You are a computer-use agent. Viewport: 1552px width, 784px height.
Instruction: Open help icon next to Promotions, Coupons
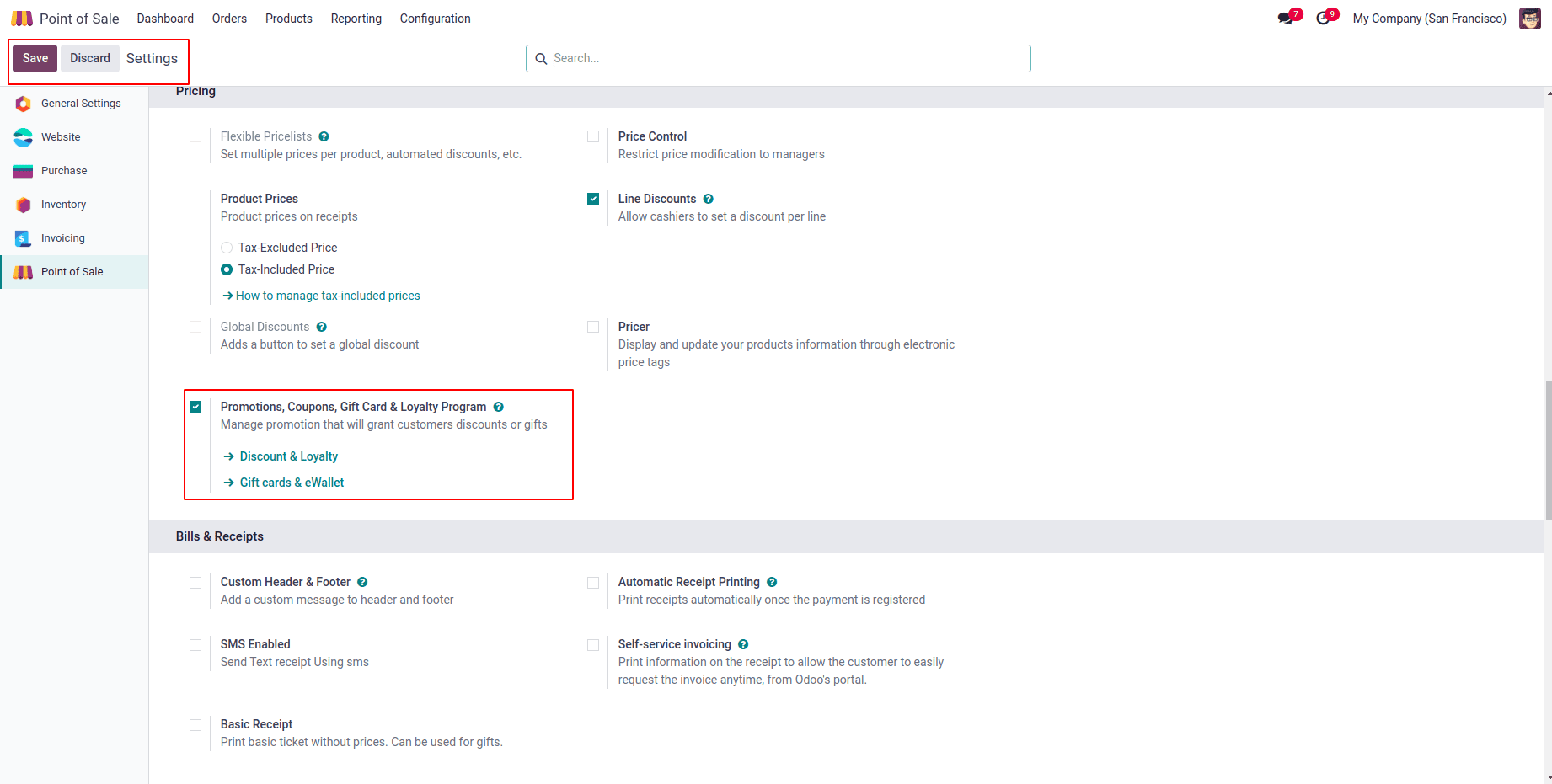[x=499, y=407]
